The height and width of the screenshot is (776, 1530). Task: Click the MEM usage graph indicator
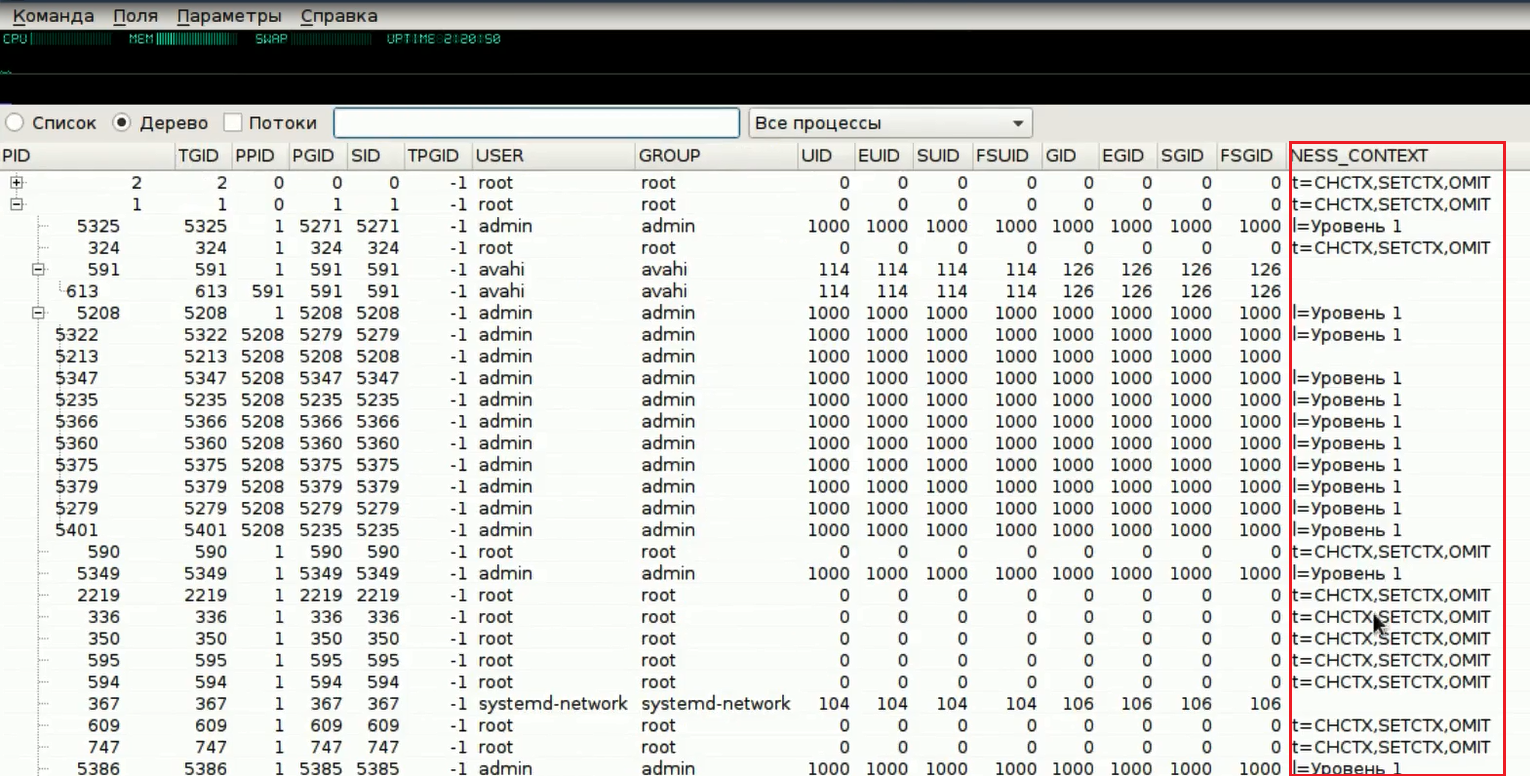(x=182, y=39)
